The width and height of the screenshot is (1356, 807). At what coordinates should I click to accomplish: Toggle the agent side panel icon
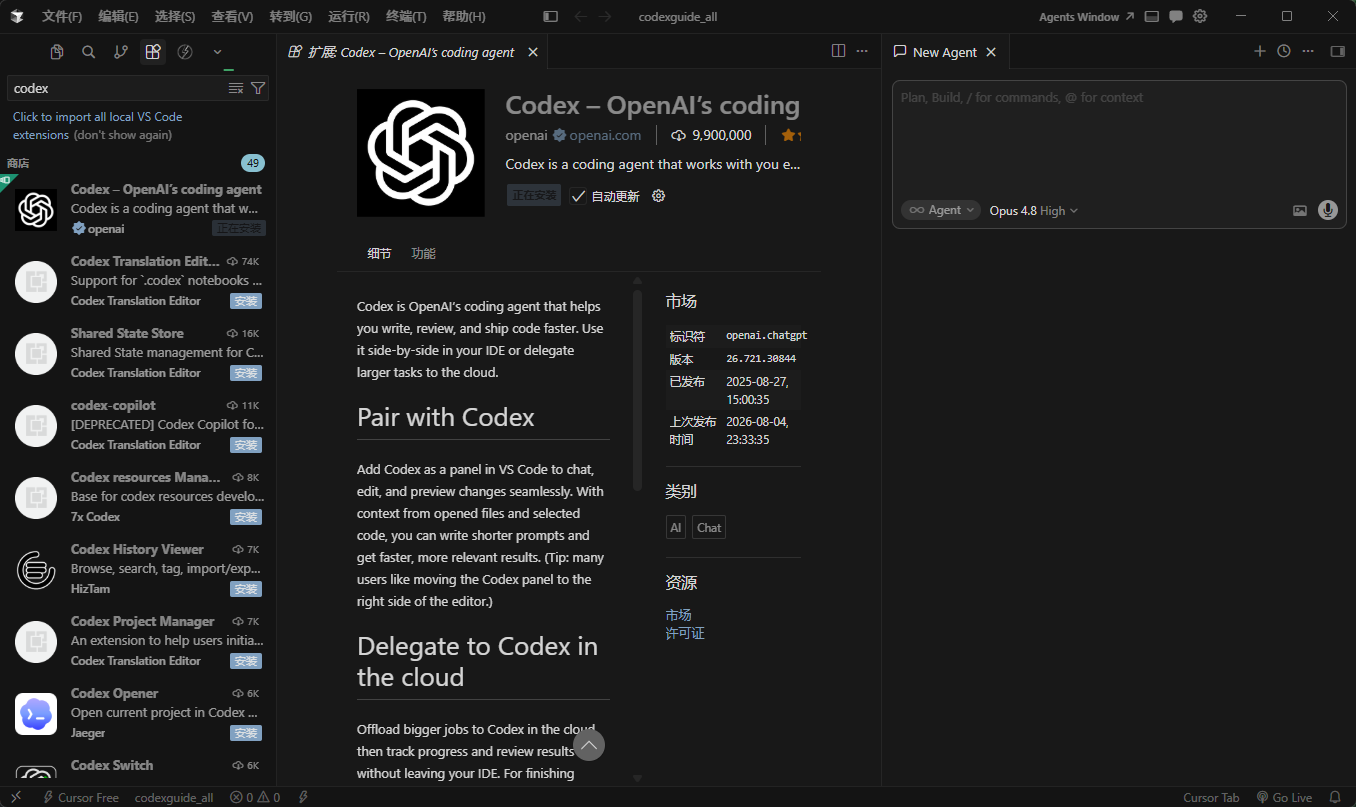click(x=1337, y=51)
